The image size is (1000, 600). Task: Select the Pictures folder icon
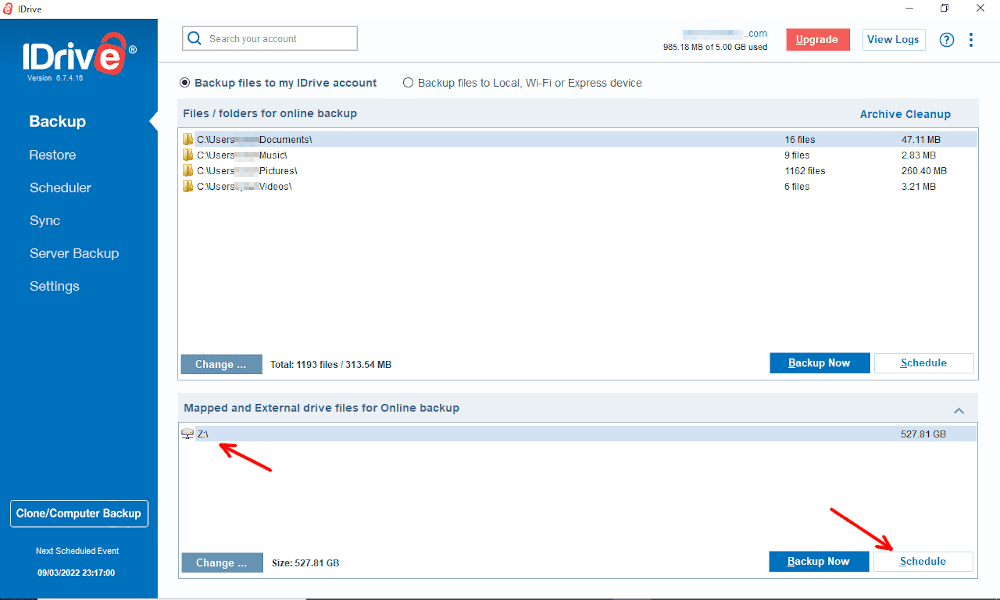188,170
